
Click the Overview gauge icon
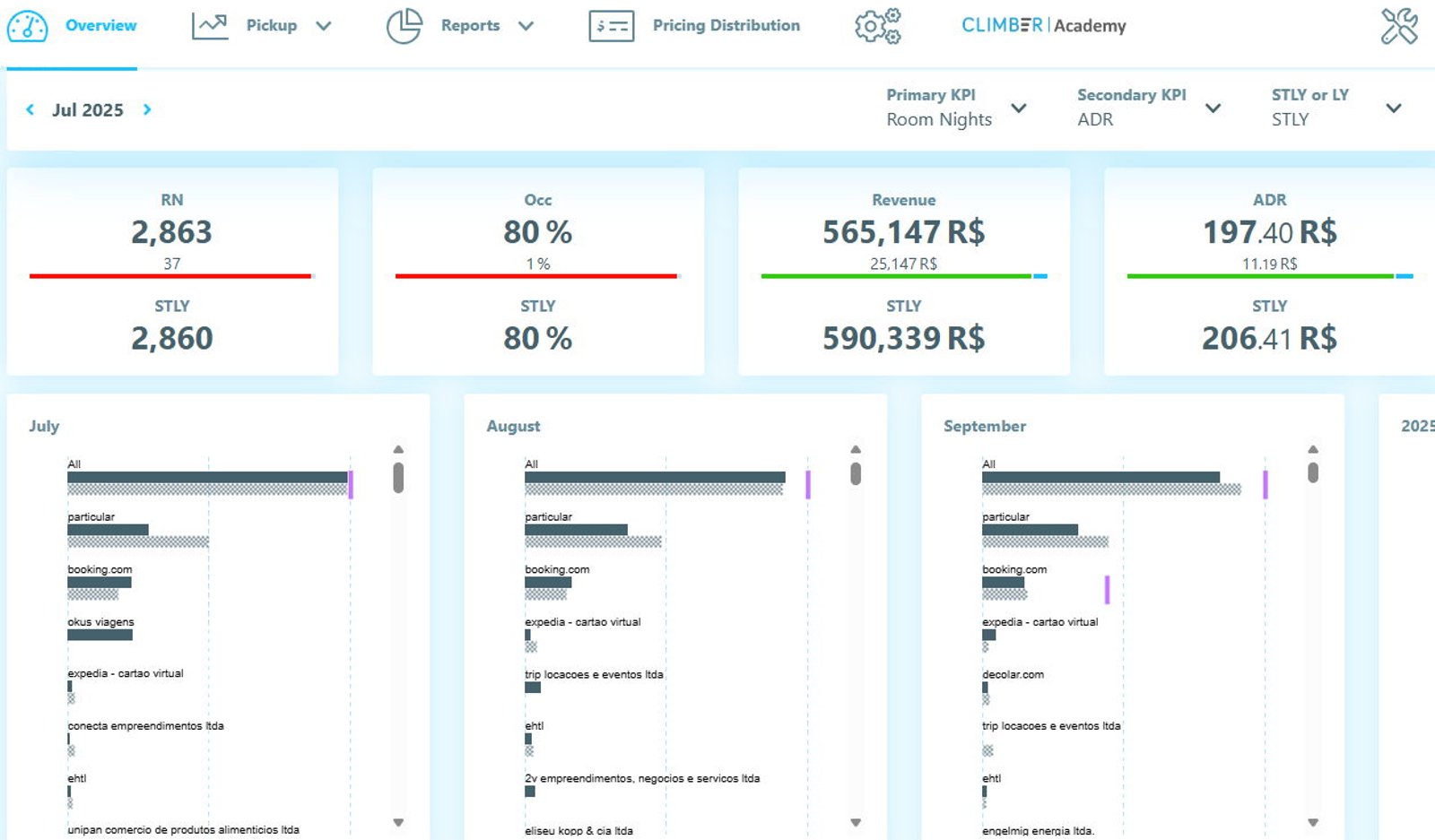[x=28, y=26]
